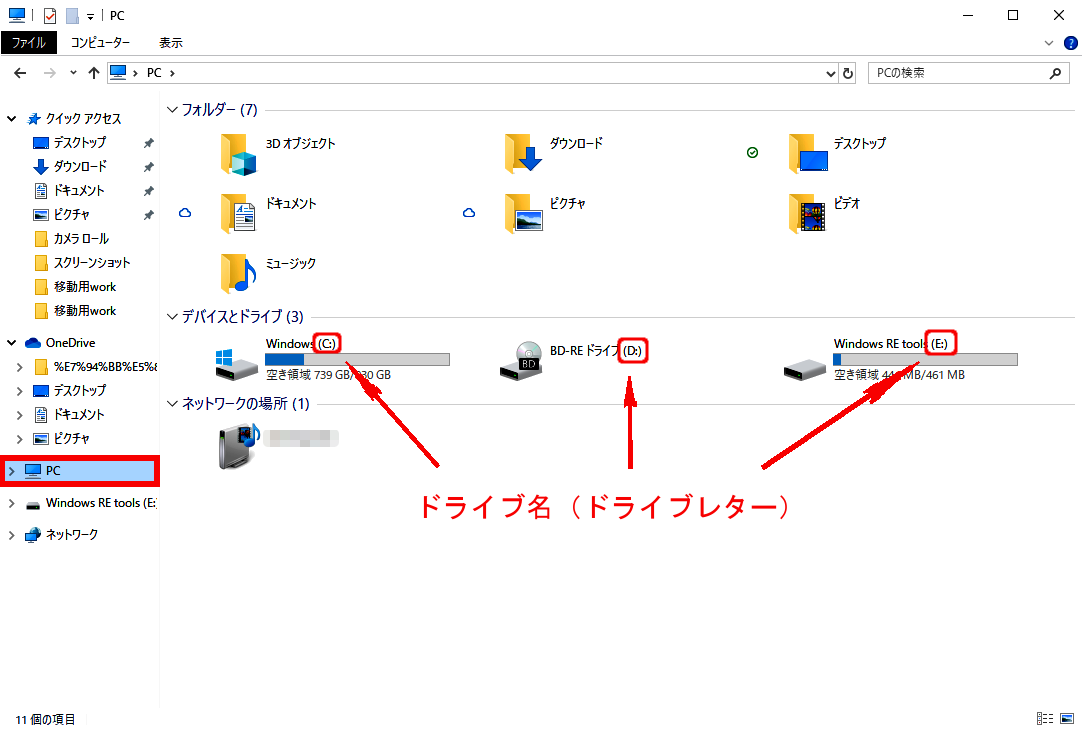
Task: Click PC breadcrumb in the address bar
Action: click(154, 73)
